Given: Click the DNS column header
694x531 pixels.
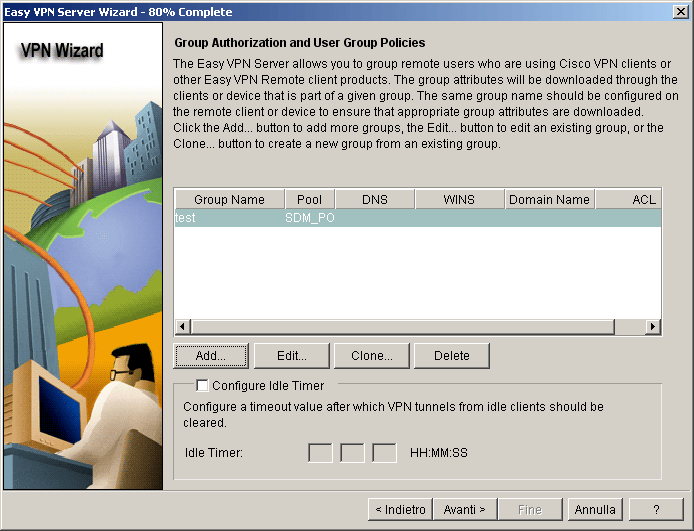Looking at the screenshot, I should [375, 200].
